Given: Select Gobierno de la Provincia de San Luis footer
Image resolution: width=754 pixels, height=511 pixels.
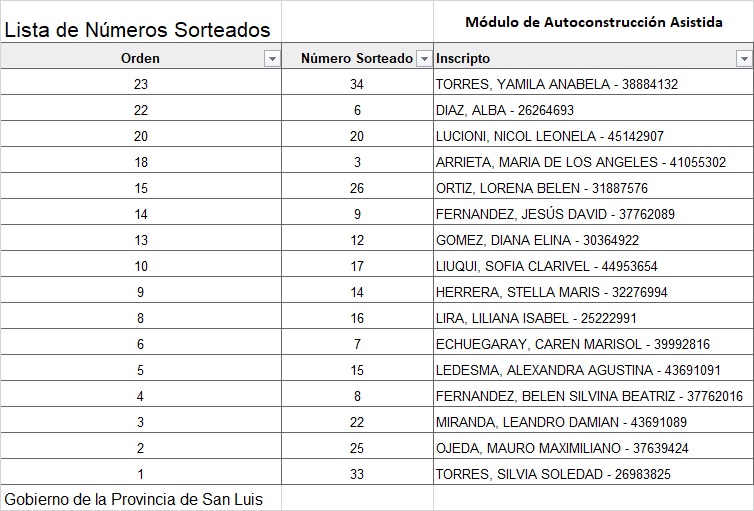Looking at the screenshot, I should [x=134, y=499].
